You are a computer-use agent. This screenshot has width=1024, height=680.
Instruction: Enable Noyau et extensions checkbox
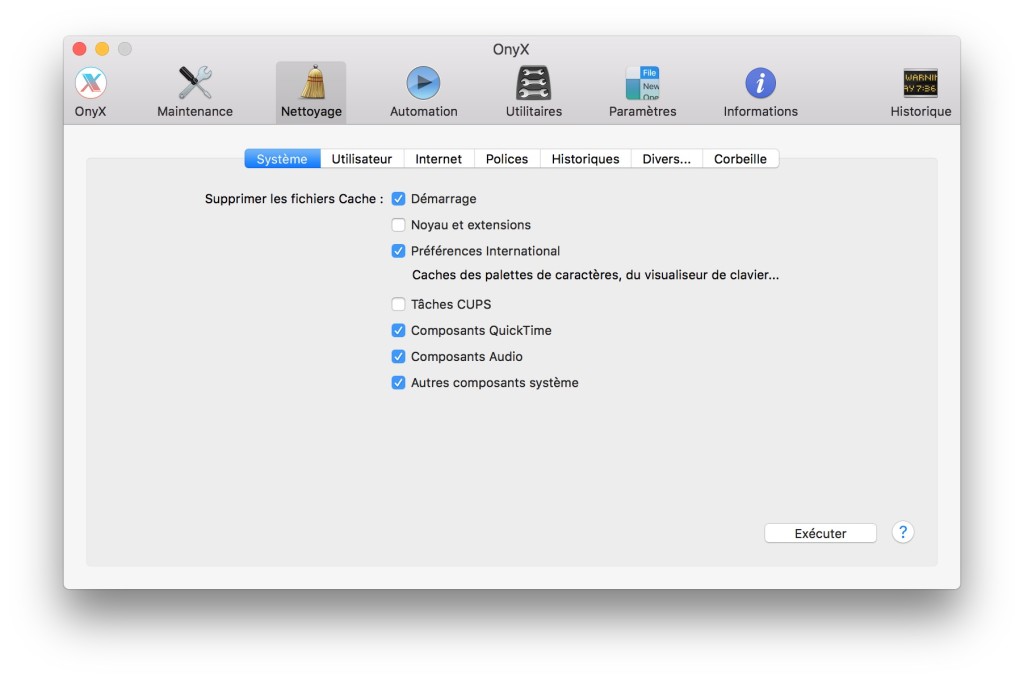tap(398, 225)
